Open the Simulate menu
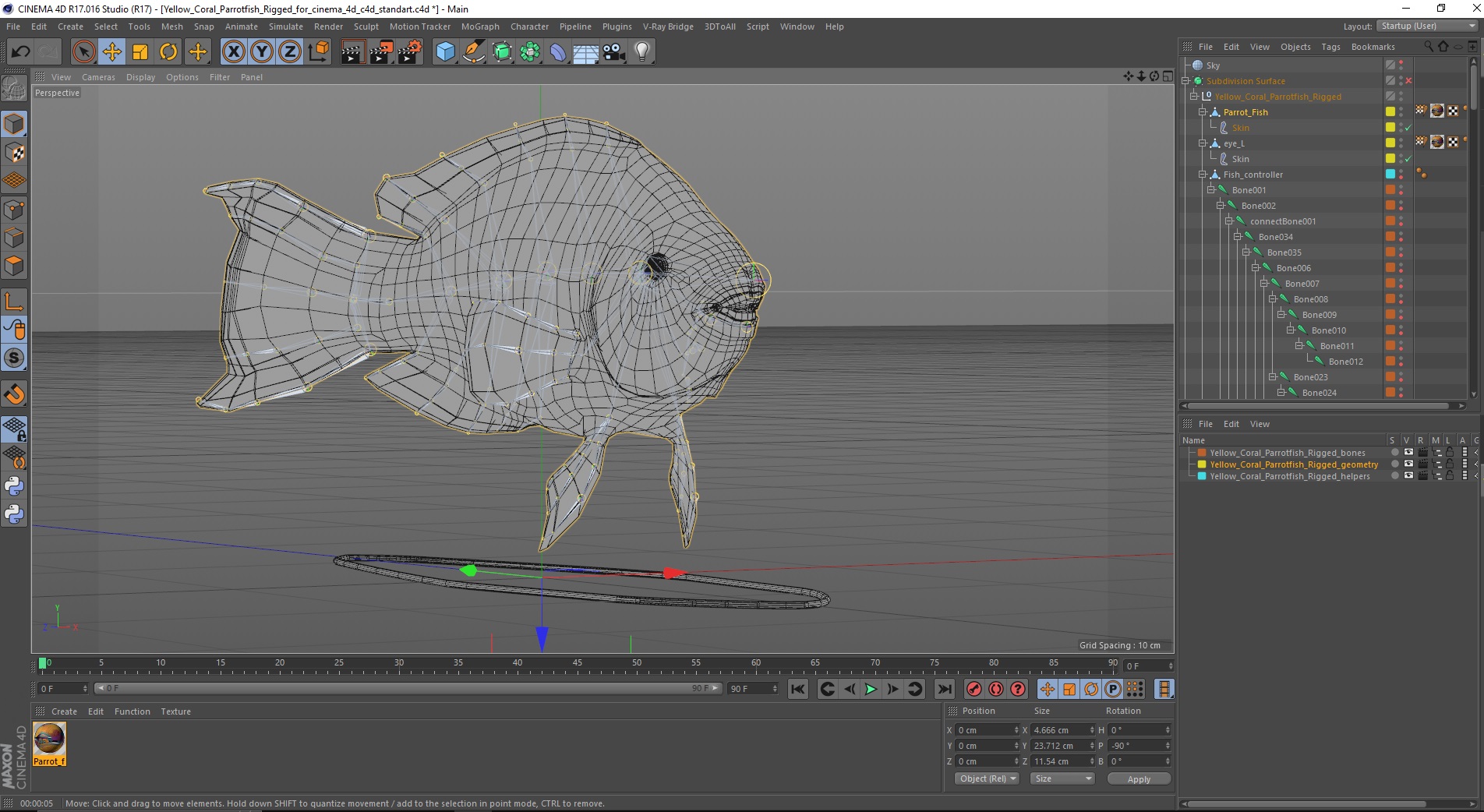 (285, 26)
